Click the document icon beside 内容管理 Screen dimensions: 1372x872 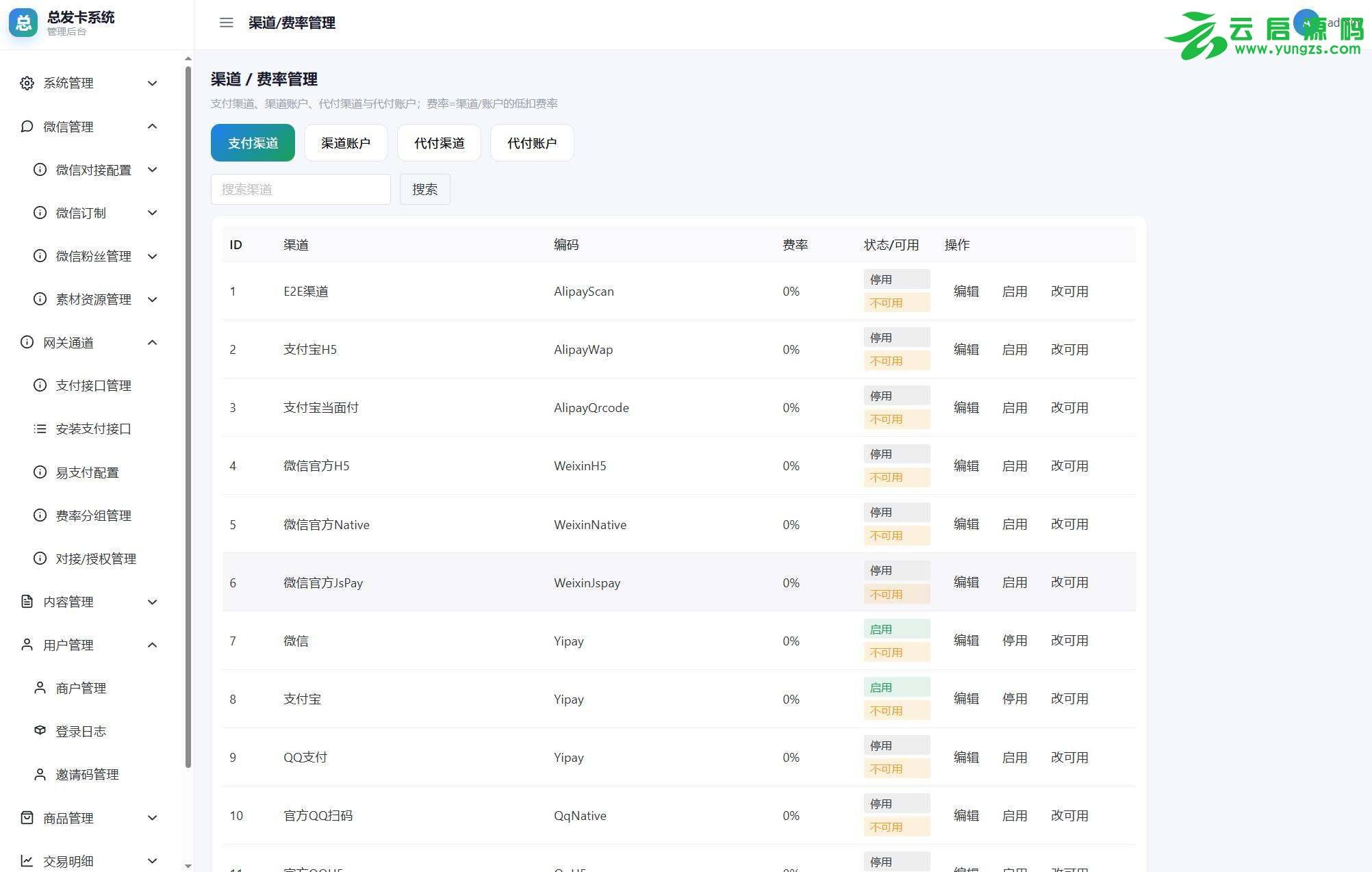click(x=27, y=602)
